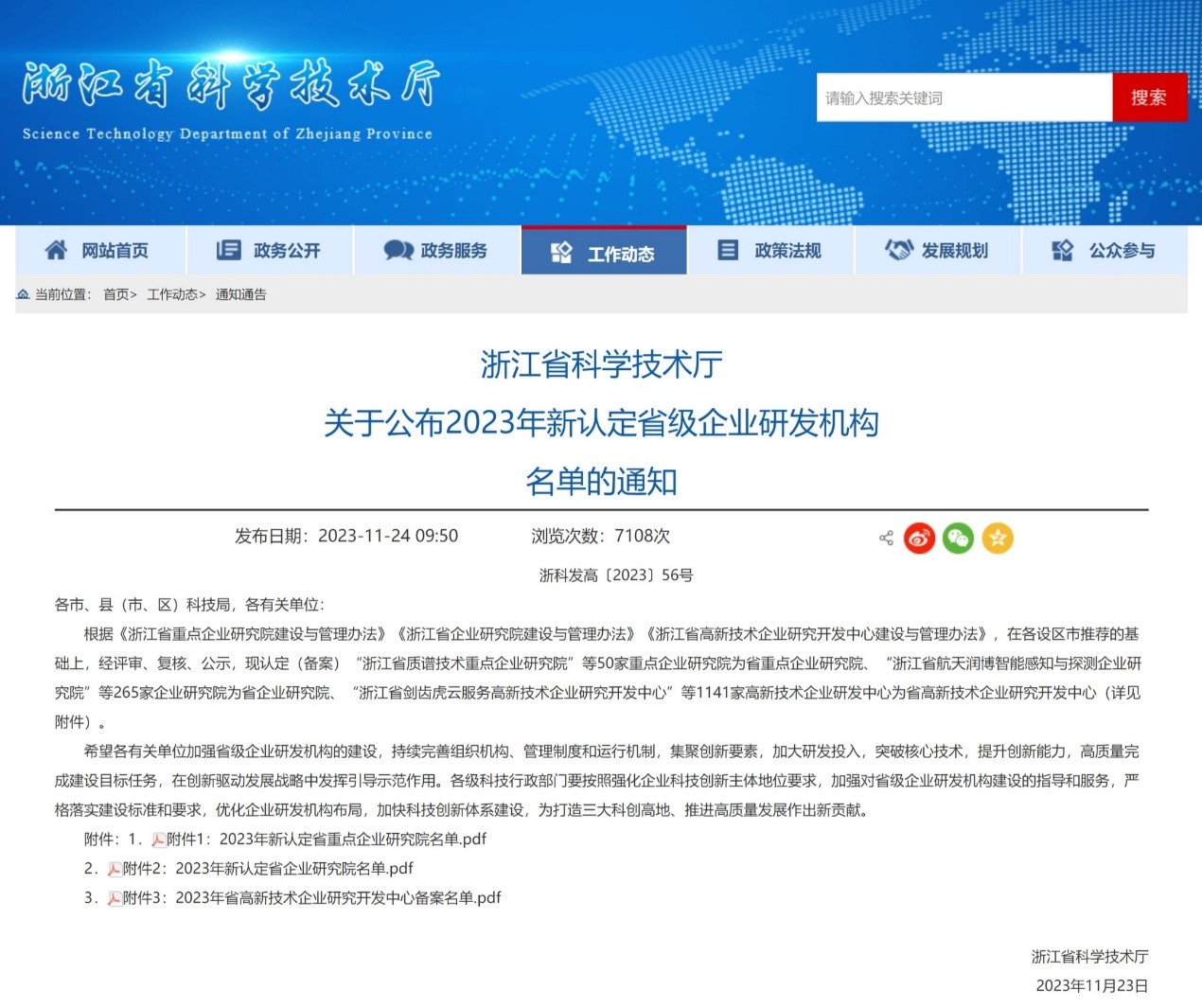
Task: Click the 通知通告 breadcrumb link
Action: click(241, 294)
